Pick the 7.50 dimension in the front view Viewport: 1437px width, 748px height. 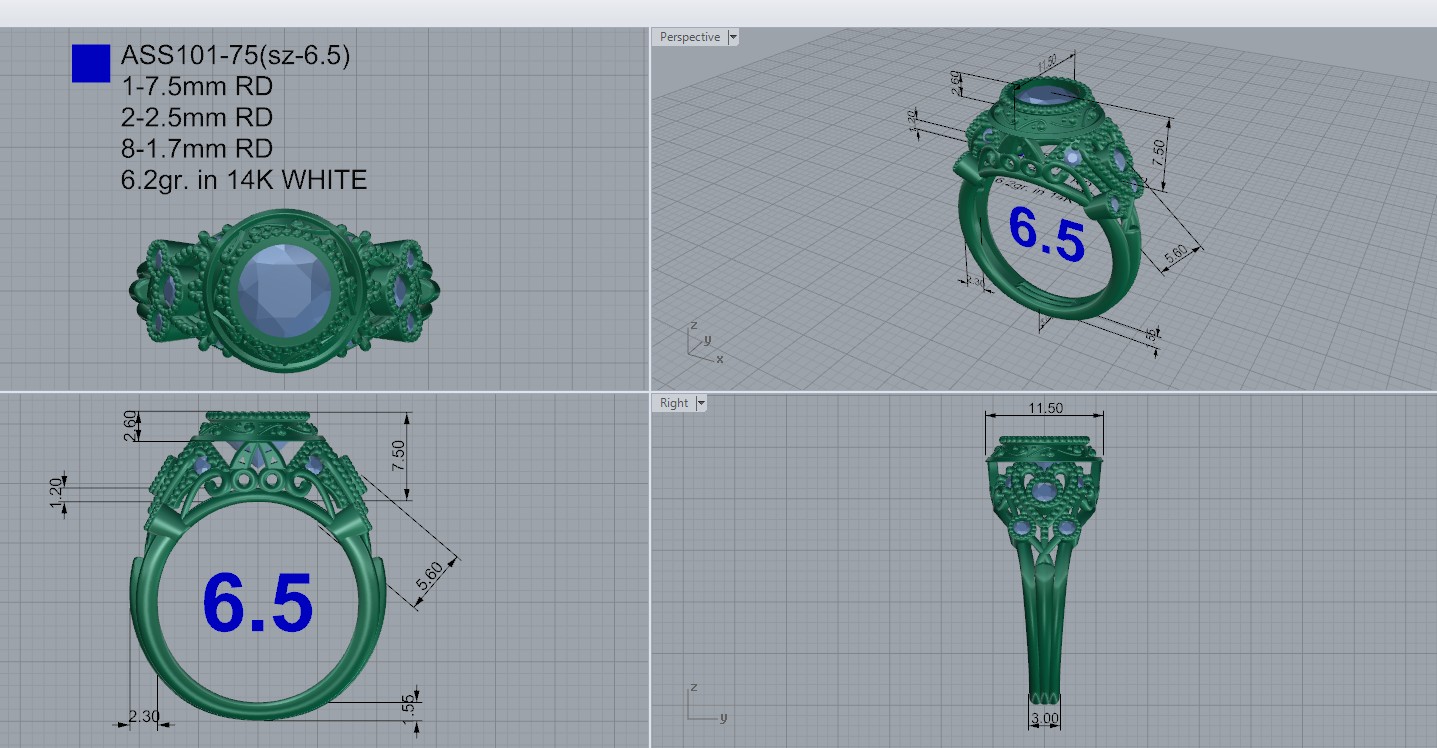pyautogui.click(x=399, y=456)
